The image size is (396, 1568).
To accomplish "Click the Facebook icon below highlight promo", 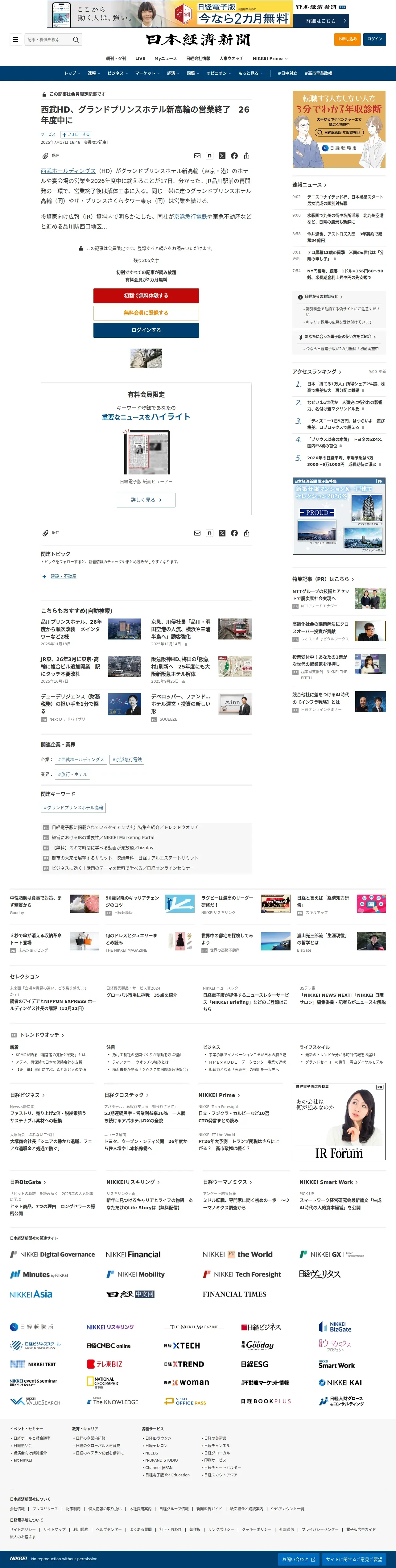I will tap(234, 533).
